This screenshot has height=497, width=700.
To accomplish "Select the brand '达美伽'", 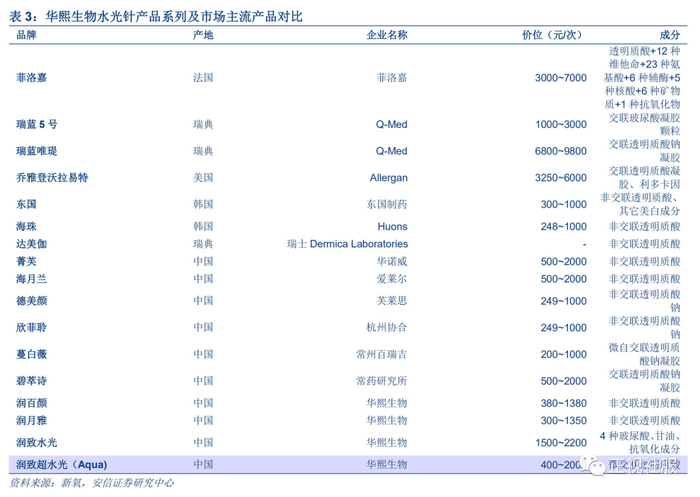I will [x=31, y=244].
